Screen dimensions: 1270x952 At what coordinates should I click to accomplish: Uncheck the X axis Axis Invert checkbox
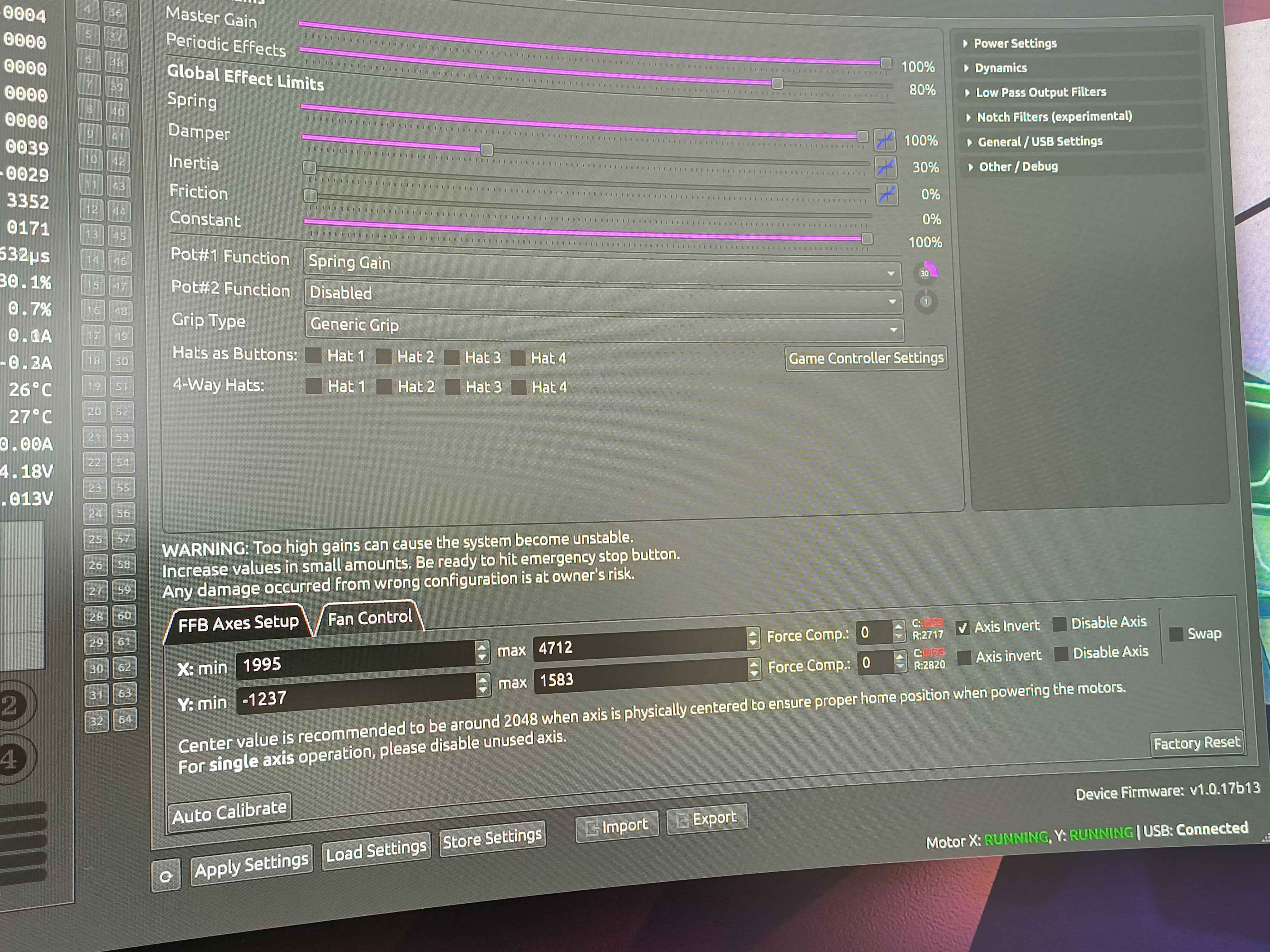click(x=963, y=628)
